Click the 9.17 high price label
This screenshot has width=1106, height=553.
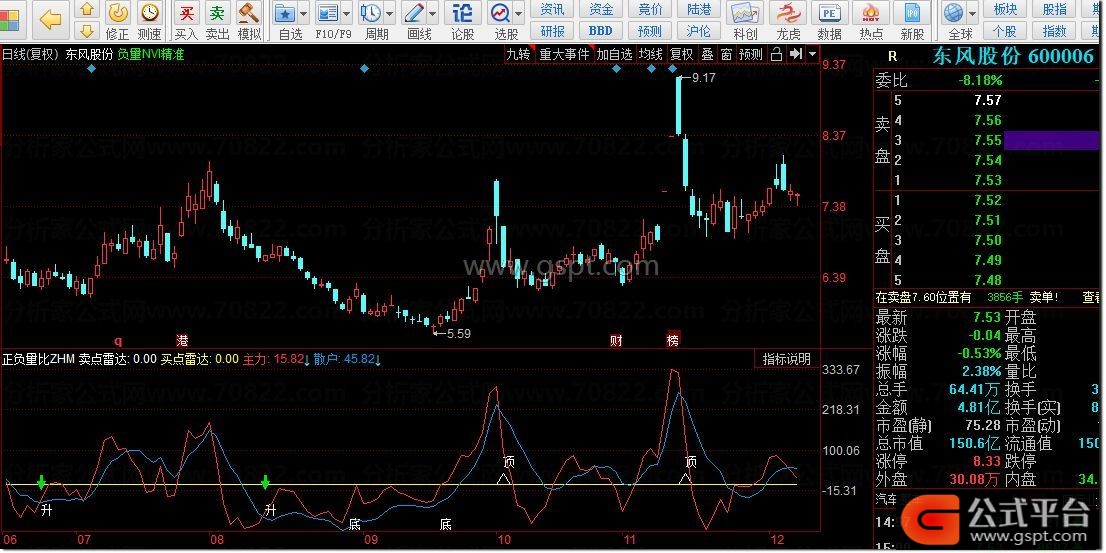(x=704, y=78)
